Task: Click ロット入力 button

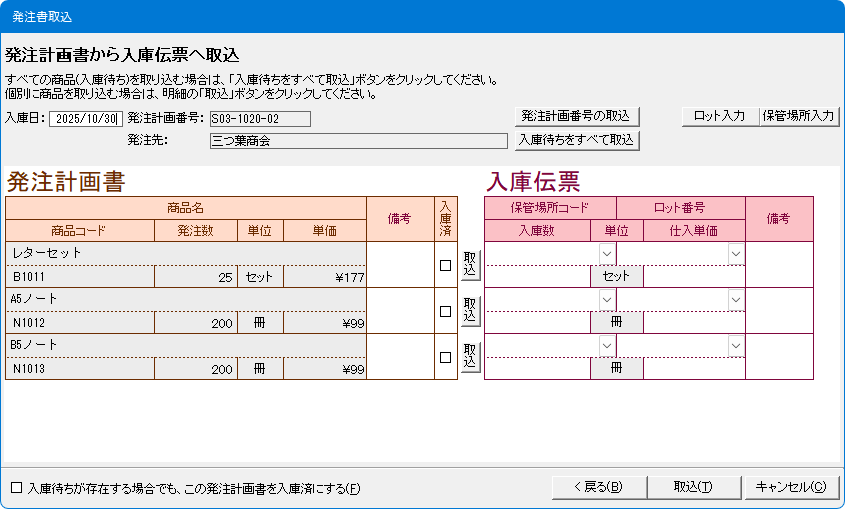Action: 720,116
